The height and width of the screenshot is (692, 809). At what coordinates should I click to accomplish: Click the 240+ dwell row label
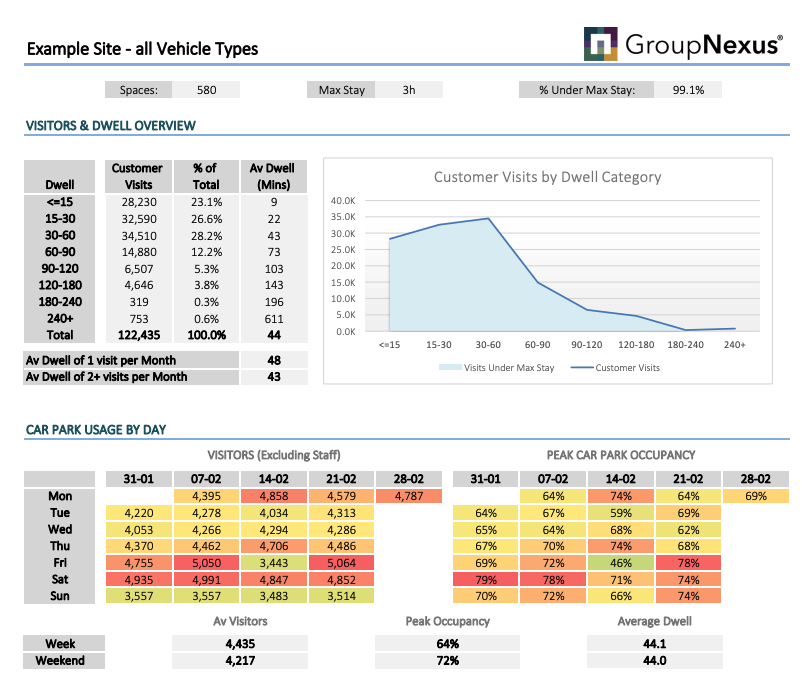(x=60, y=318)
